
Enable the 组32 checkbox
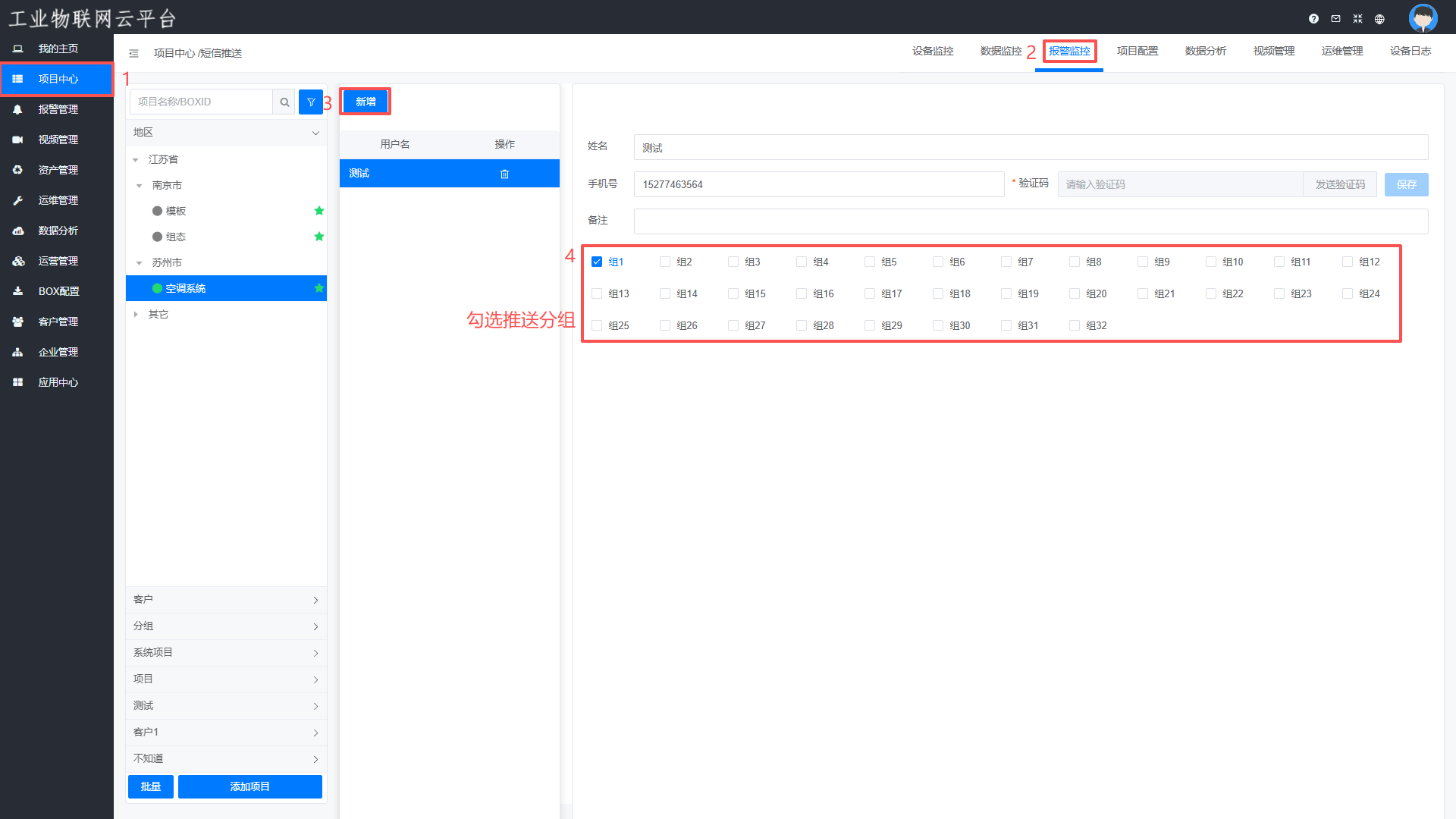(x=1075, y=325)
